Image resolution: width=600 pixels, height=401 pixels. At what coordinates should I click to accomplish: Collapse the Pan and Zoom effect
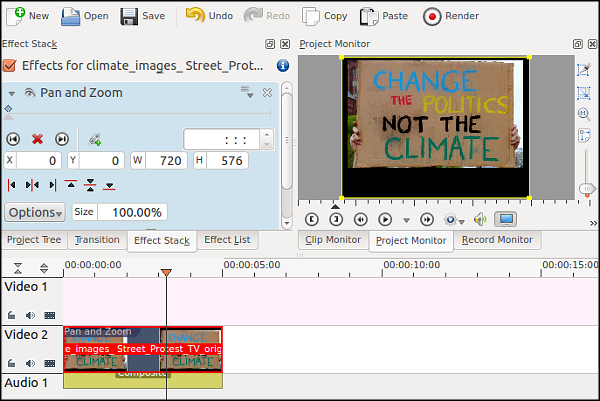(11, 93)
